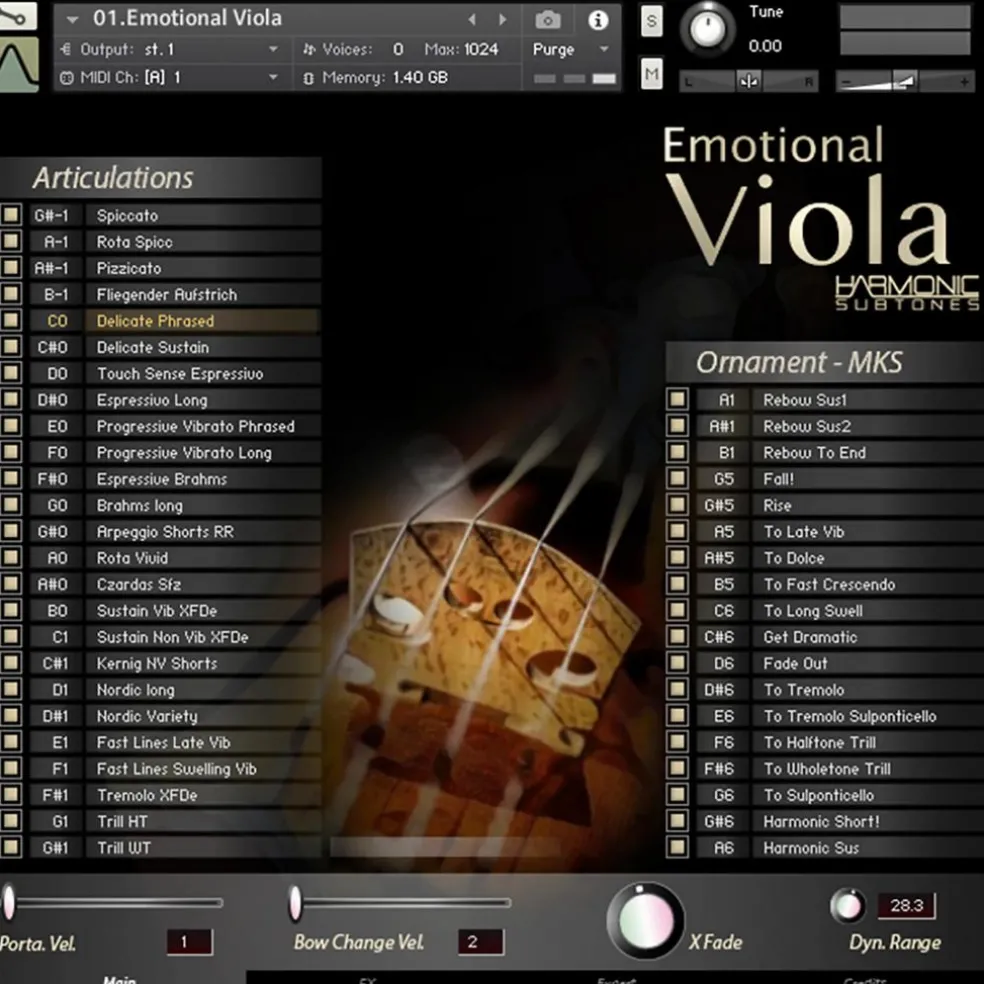
Task: Open the snapshot camera icon
Action: pyautogui.click(x=547, y=20)
